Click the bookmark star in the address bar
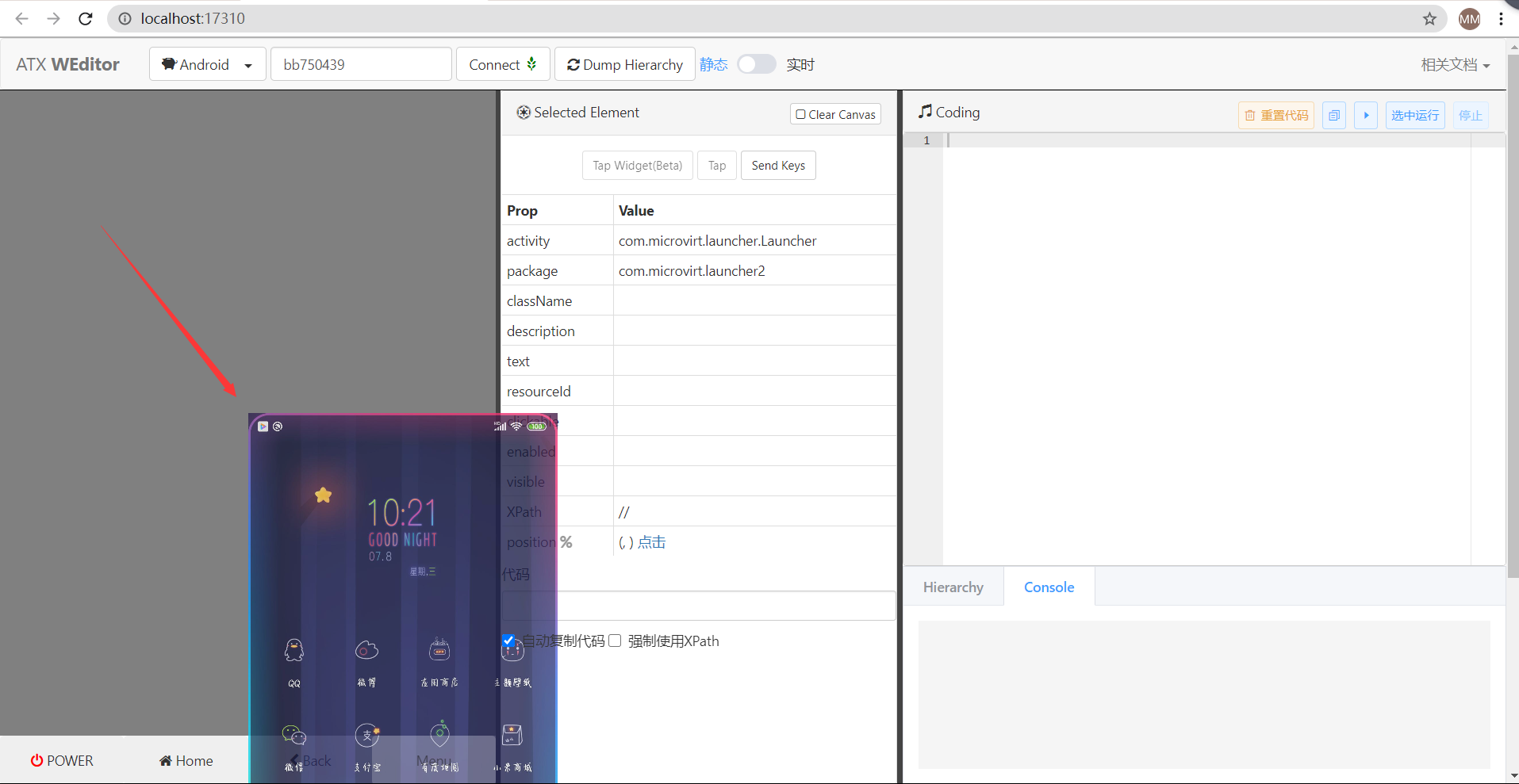The image size is (1519, 784). (1429, 18)
